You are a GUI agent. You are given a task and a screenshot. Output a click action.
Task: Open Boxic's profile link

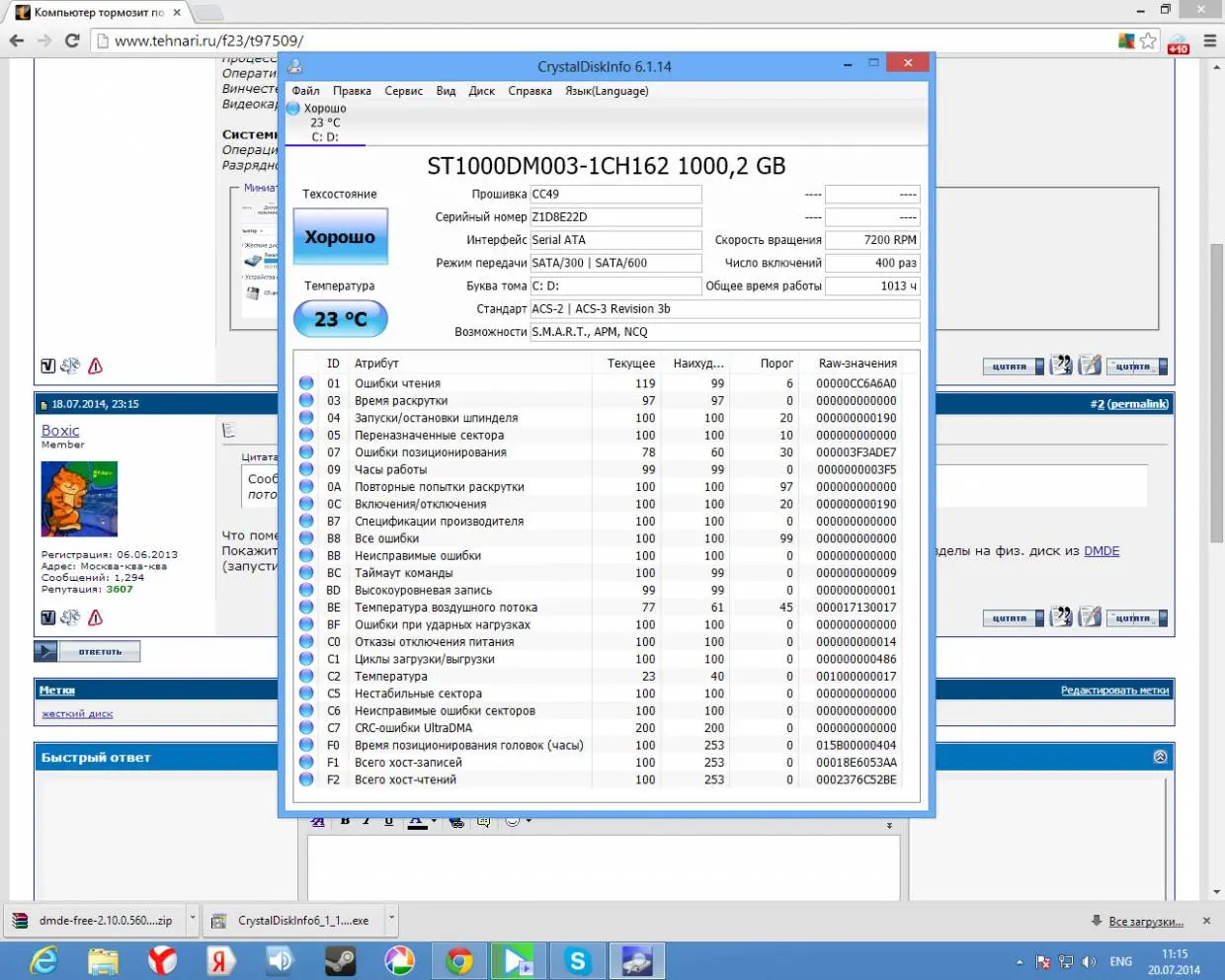click(x=60, y=431)
